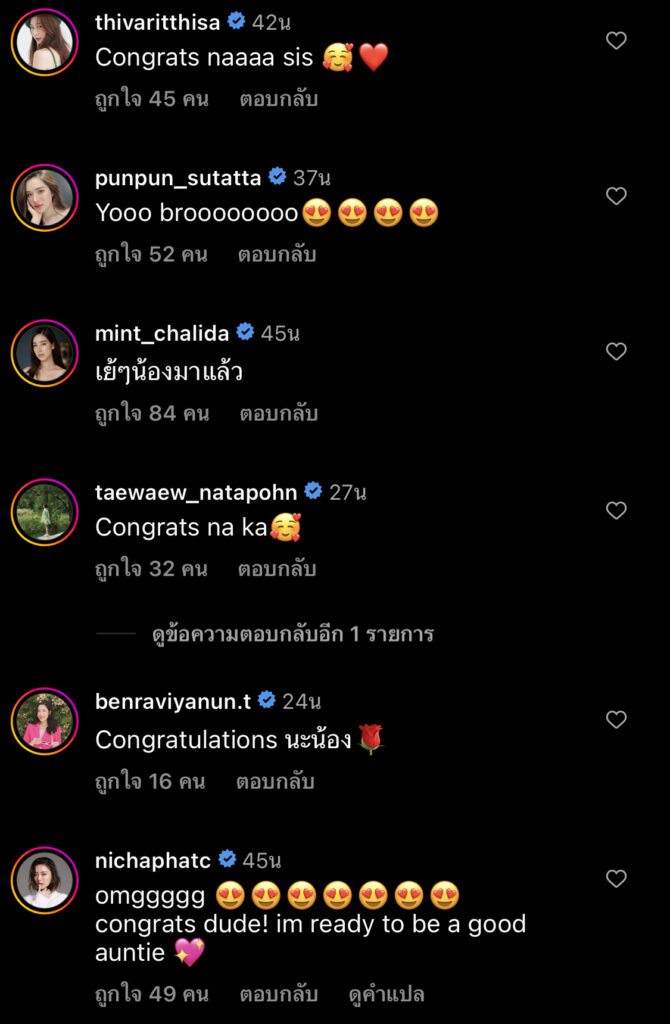Viewport: 670px width, 1024px height.
Task: Like mint_chalida's comment
Action: click(x=617, y=351)
